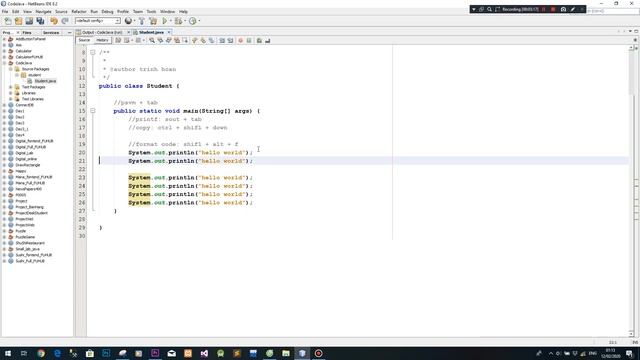640x360 pixels.
Task: Switch to the Services panel tab
Action: point(51,32)
